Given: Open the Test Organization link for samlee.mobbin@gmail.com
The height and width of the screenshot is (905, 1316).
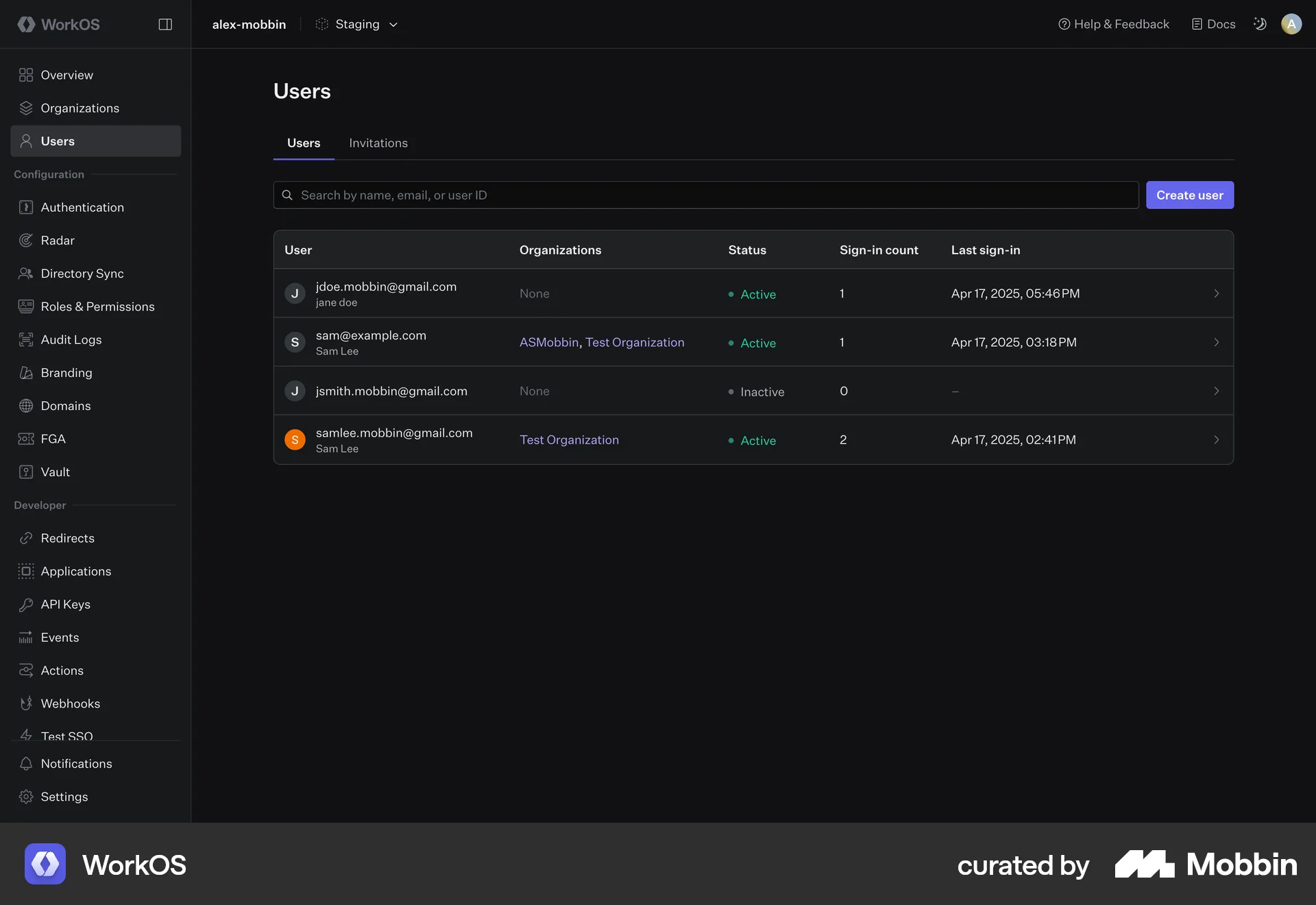Looking at the screenshot, I should [x=569, y=439].
